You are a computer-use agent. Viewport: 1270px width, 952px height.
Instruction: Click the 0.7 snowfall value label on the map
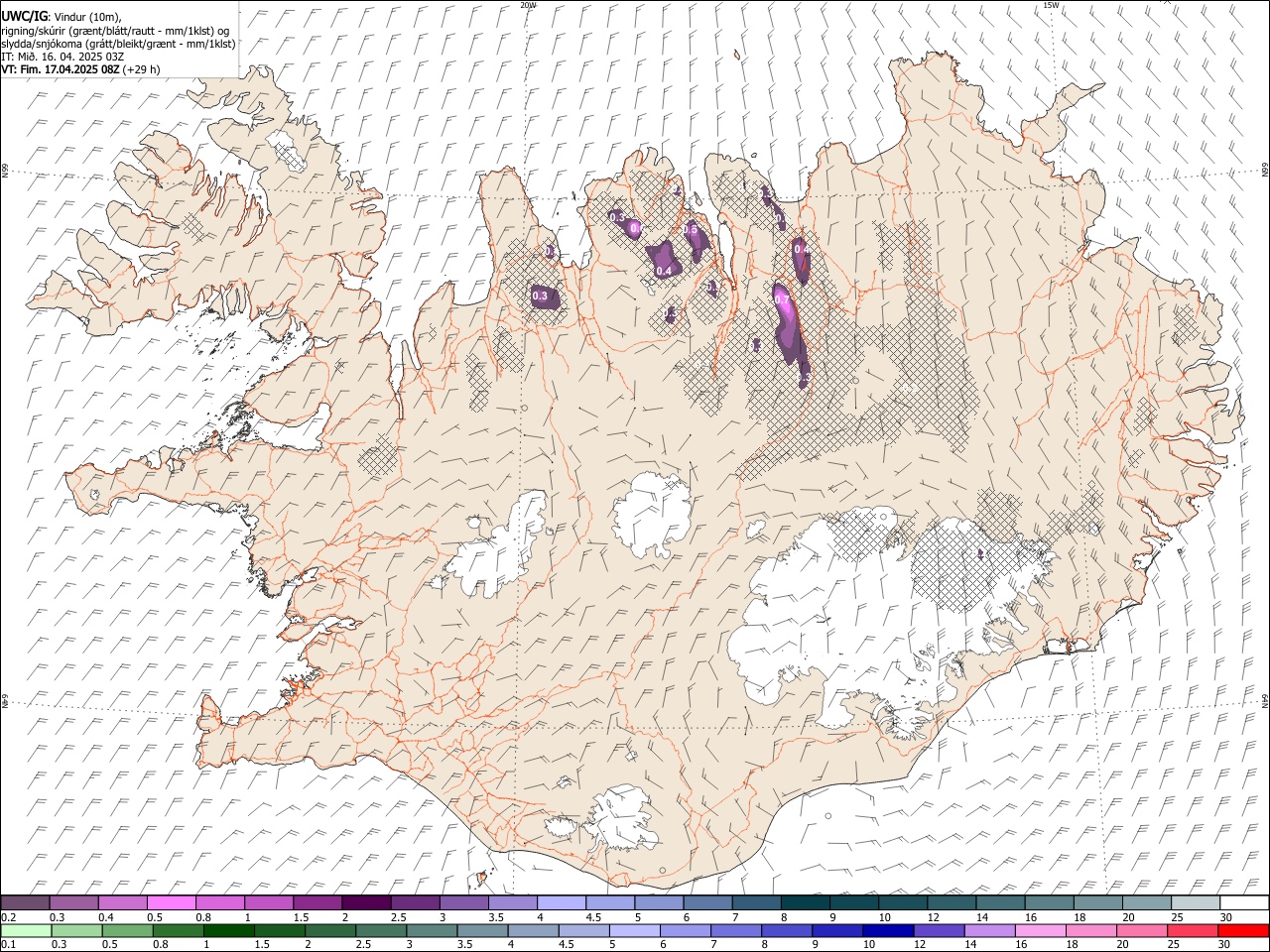pyautogui.click(x=781, y=298)
